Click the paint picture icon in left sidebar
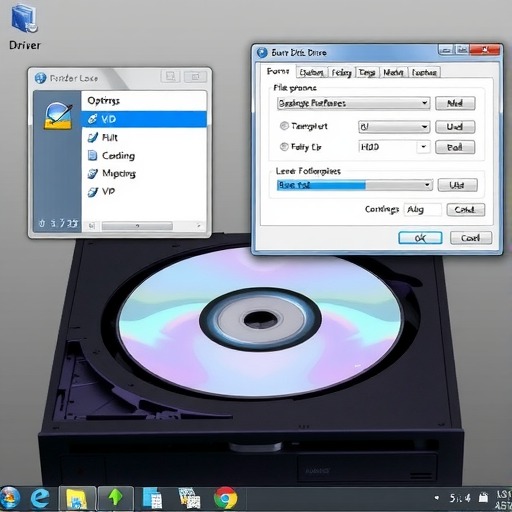Screen dimensions: 512x512 [58, 116]
